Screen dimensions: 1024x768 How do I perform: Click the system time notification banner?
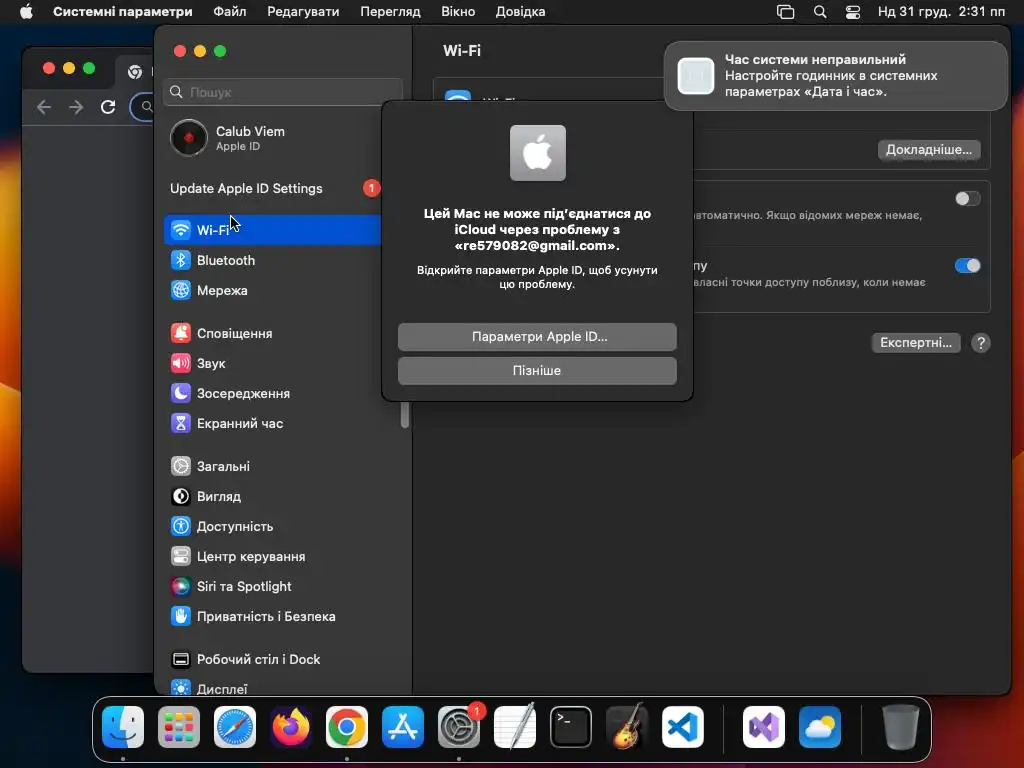(836, 76)
